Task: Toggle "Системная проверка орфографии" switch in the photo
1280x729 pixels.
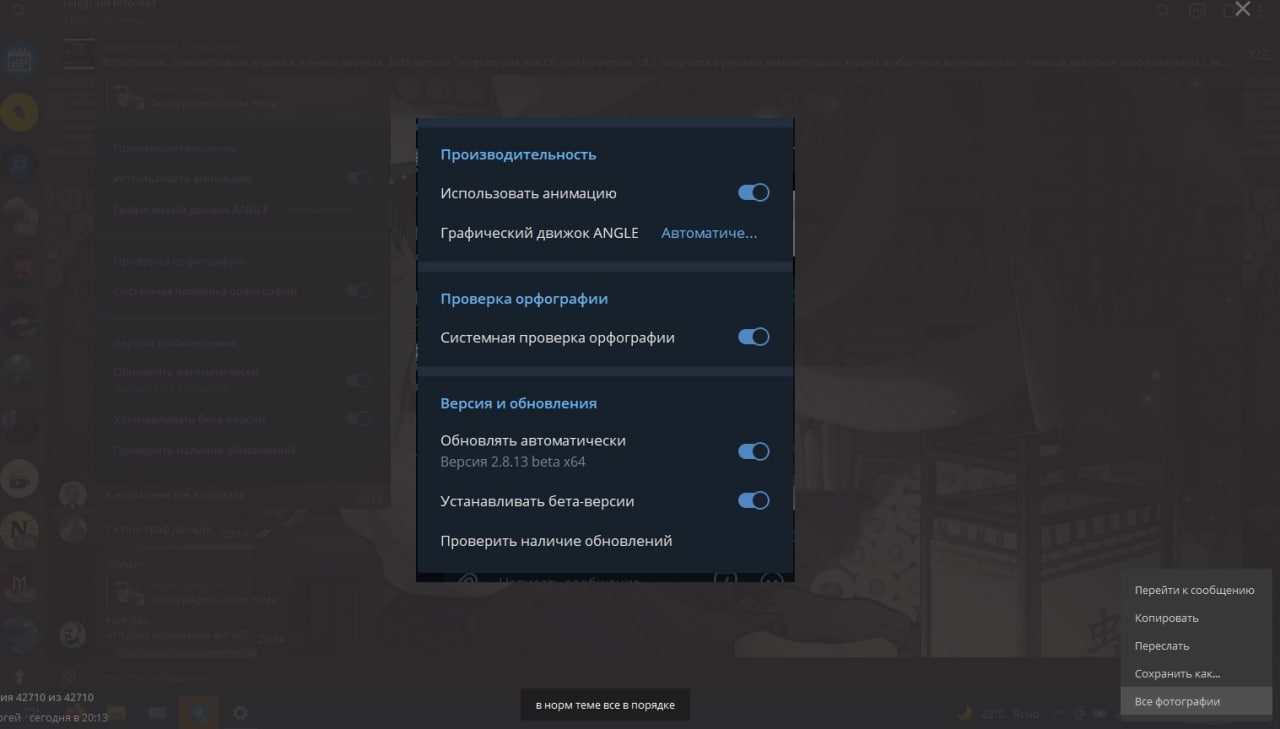Action: coord(753,337)
